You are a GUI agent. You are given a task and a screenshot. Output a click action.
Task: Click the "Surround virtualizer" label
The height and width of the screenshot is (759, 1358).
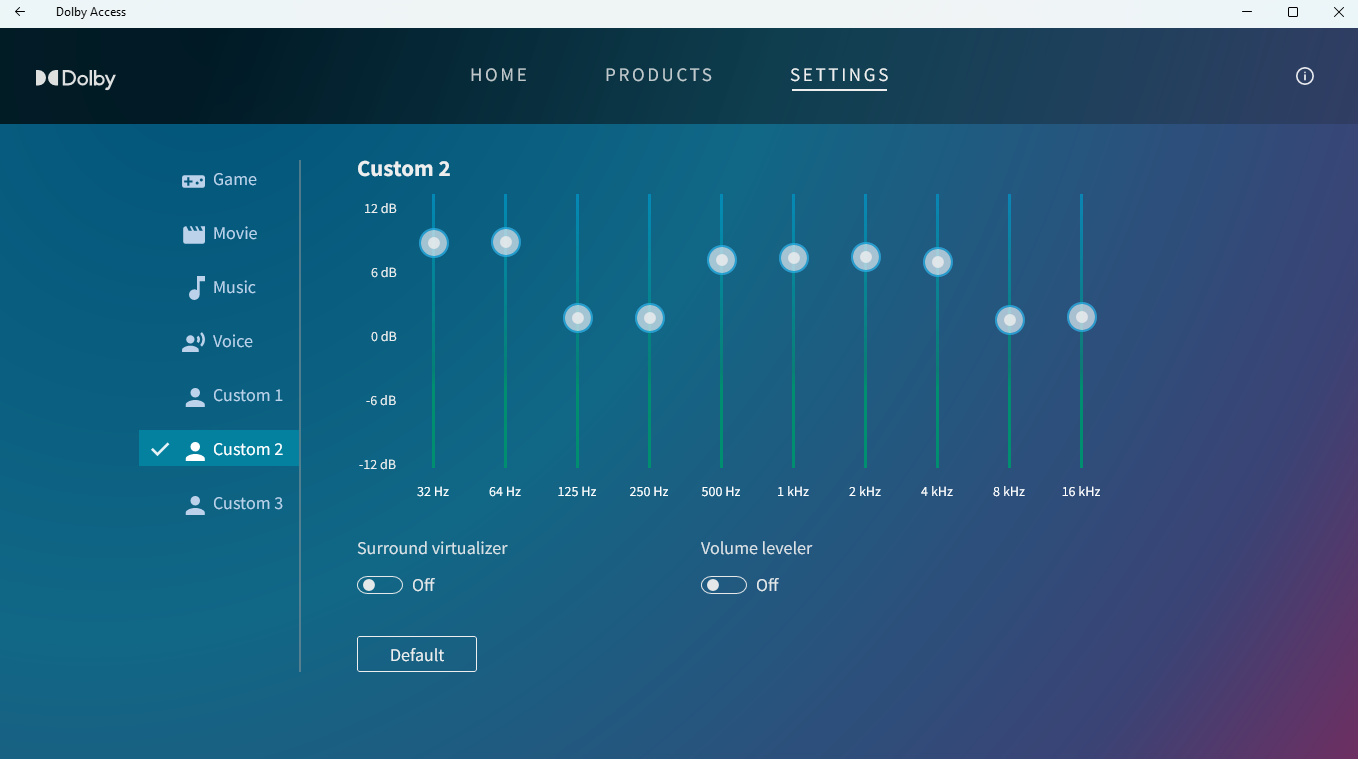pyautogui.click(x=432, y=548)
